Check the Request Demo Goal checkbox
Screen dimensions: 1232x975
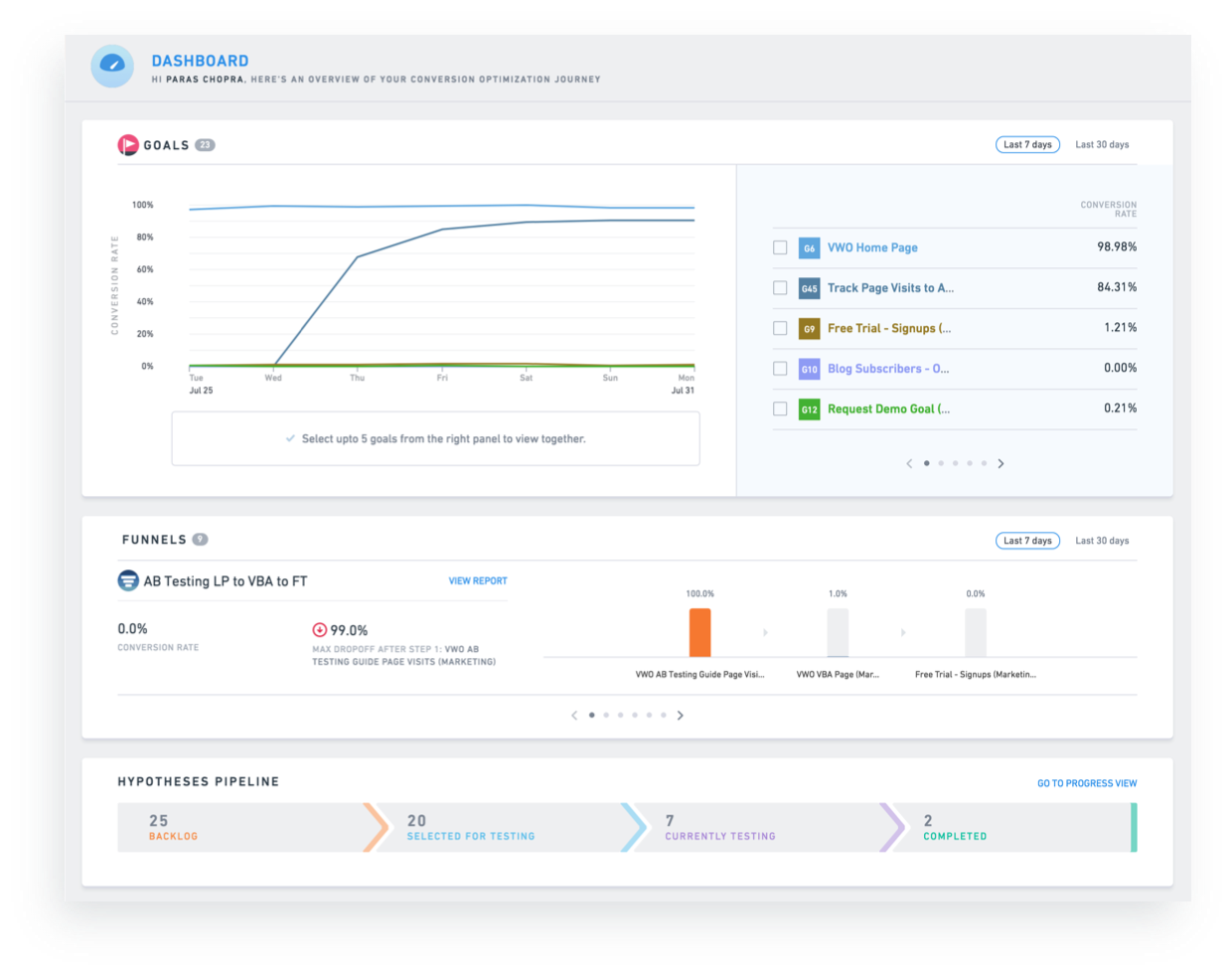[780, 408]
